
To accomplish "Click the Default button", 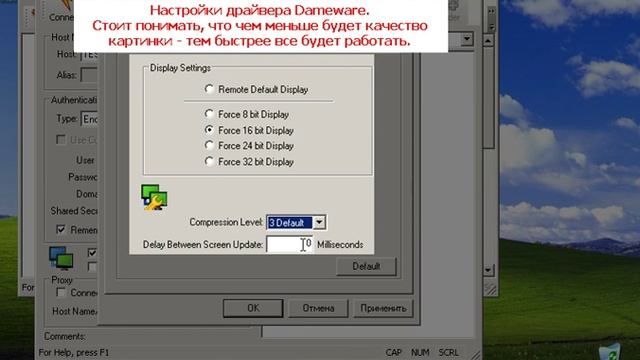I will [366, 266].
